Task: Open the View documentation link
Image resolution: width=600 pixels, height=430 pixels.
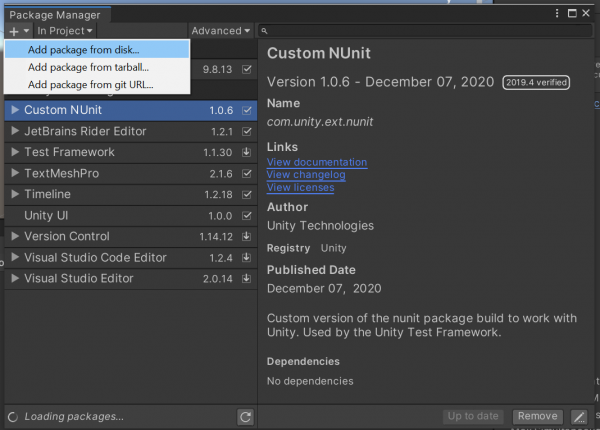Action: pyautogui.click(x=316, y=162)
